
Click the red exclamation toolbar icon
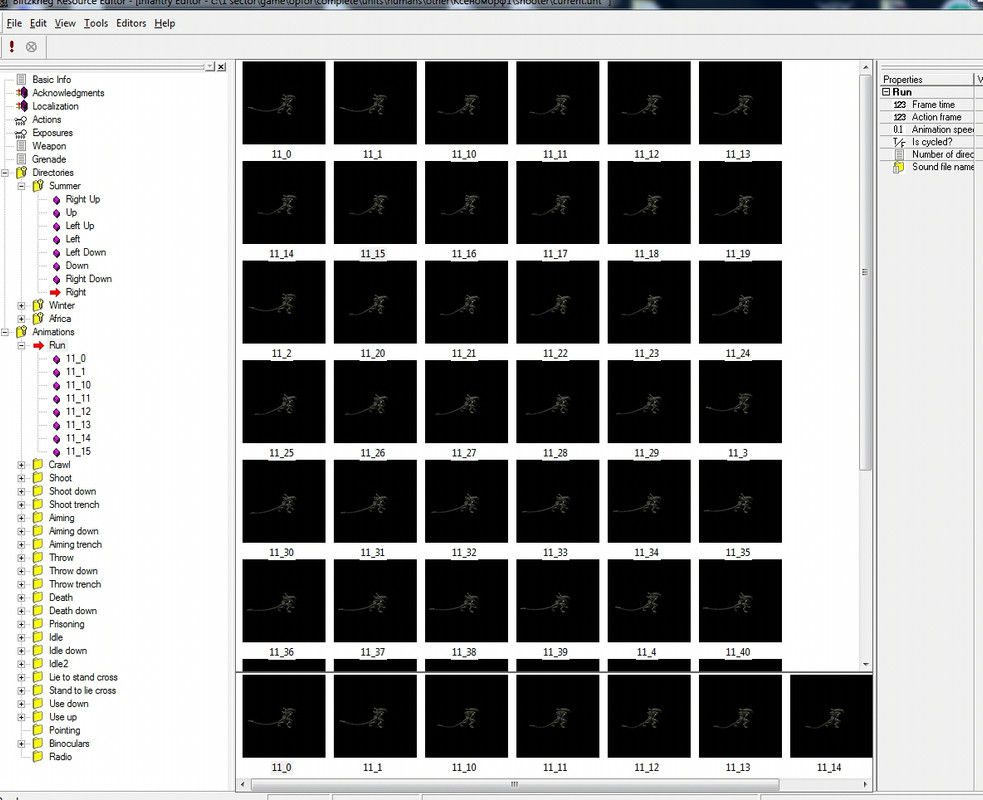[x=12, y=46]
